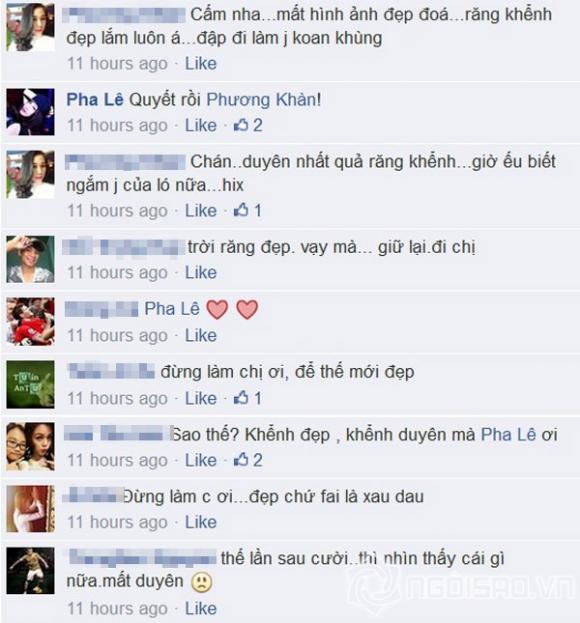Screen dimensions: 580x623
Task: Click the sad face emoji in last comment
Action: click(x=202, y=582)
